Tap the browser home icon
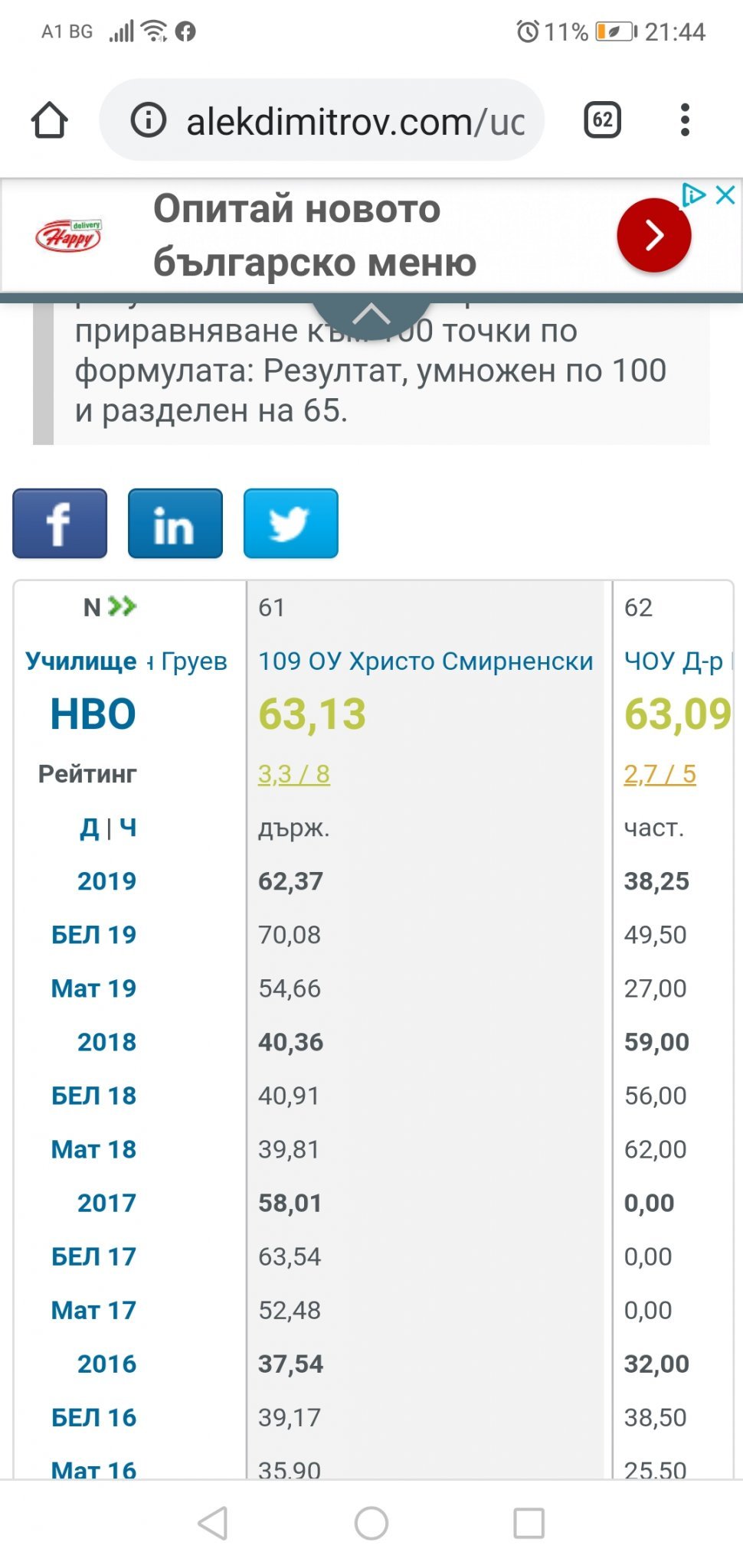The image size is (743, 1568). (x=50, y=120)
